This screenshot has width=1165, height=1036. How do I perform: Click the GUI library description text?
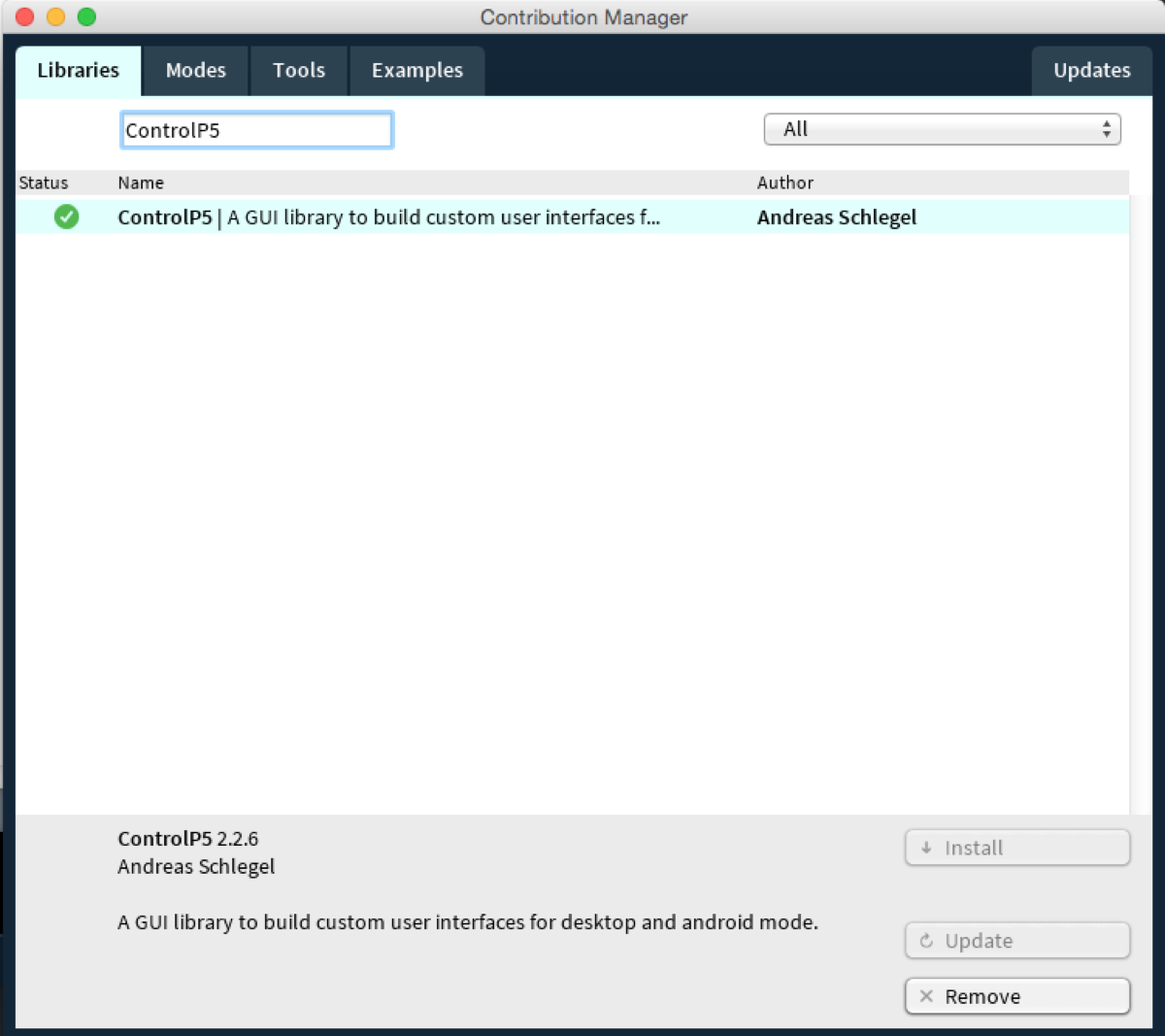pos(468,922)
